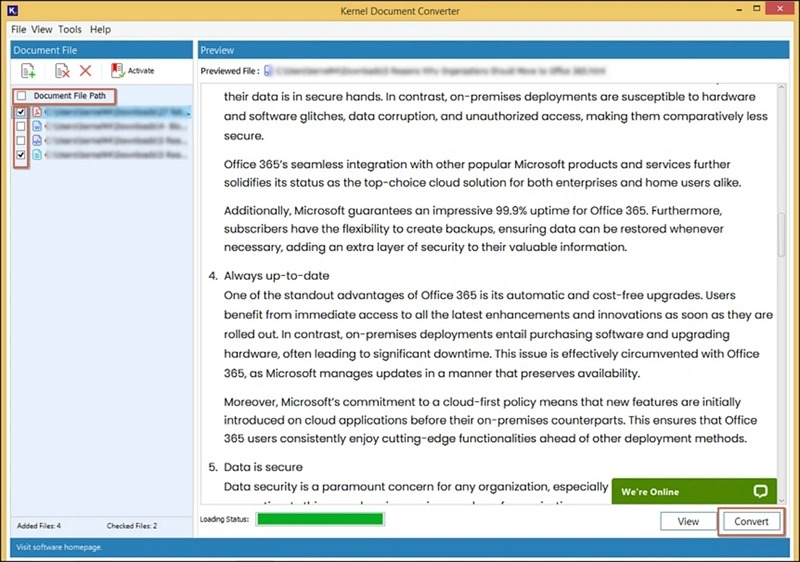
Task: Click the Activate license icon
Action: (x=118, y=71)
